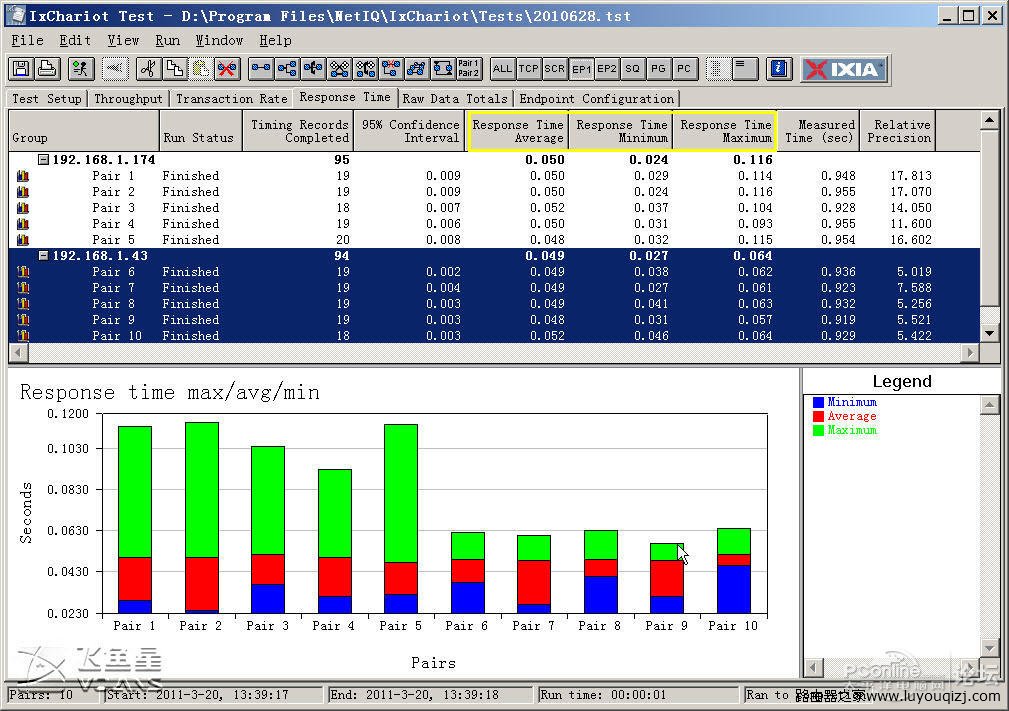Toggle the PC filter button

click(x=684, y=69)
